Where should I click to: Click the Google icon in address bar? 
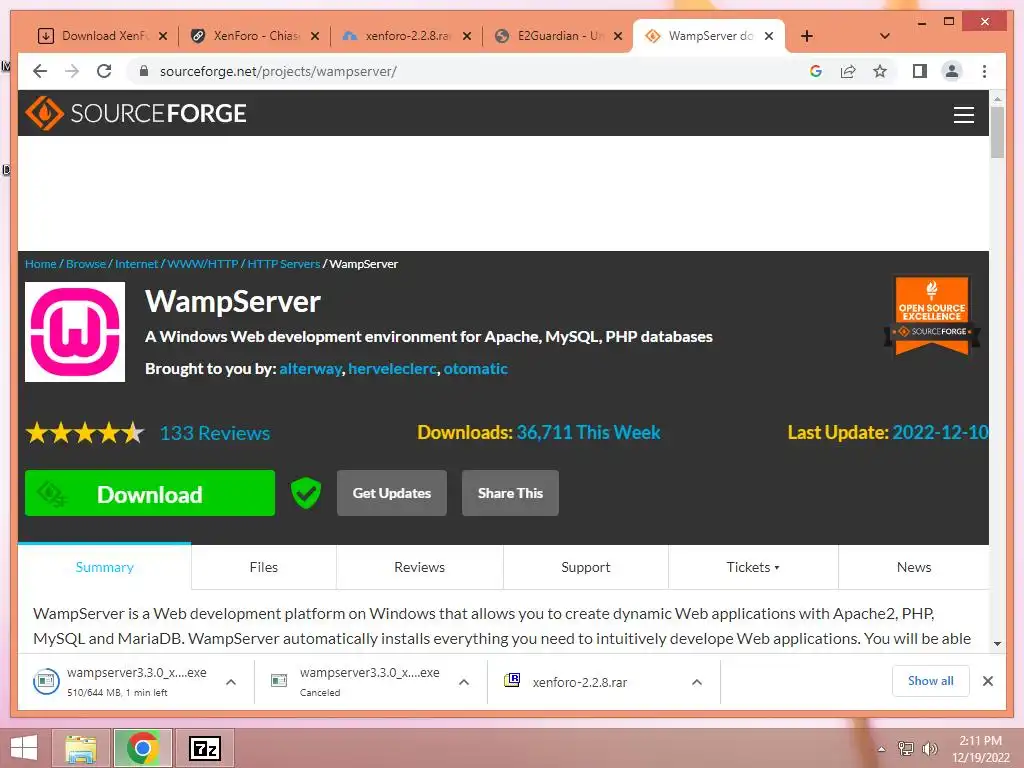816,71
